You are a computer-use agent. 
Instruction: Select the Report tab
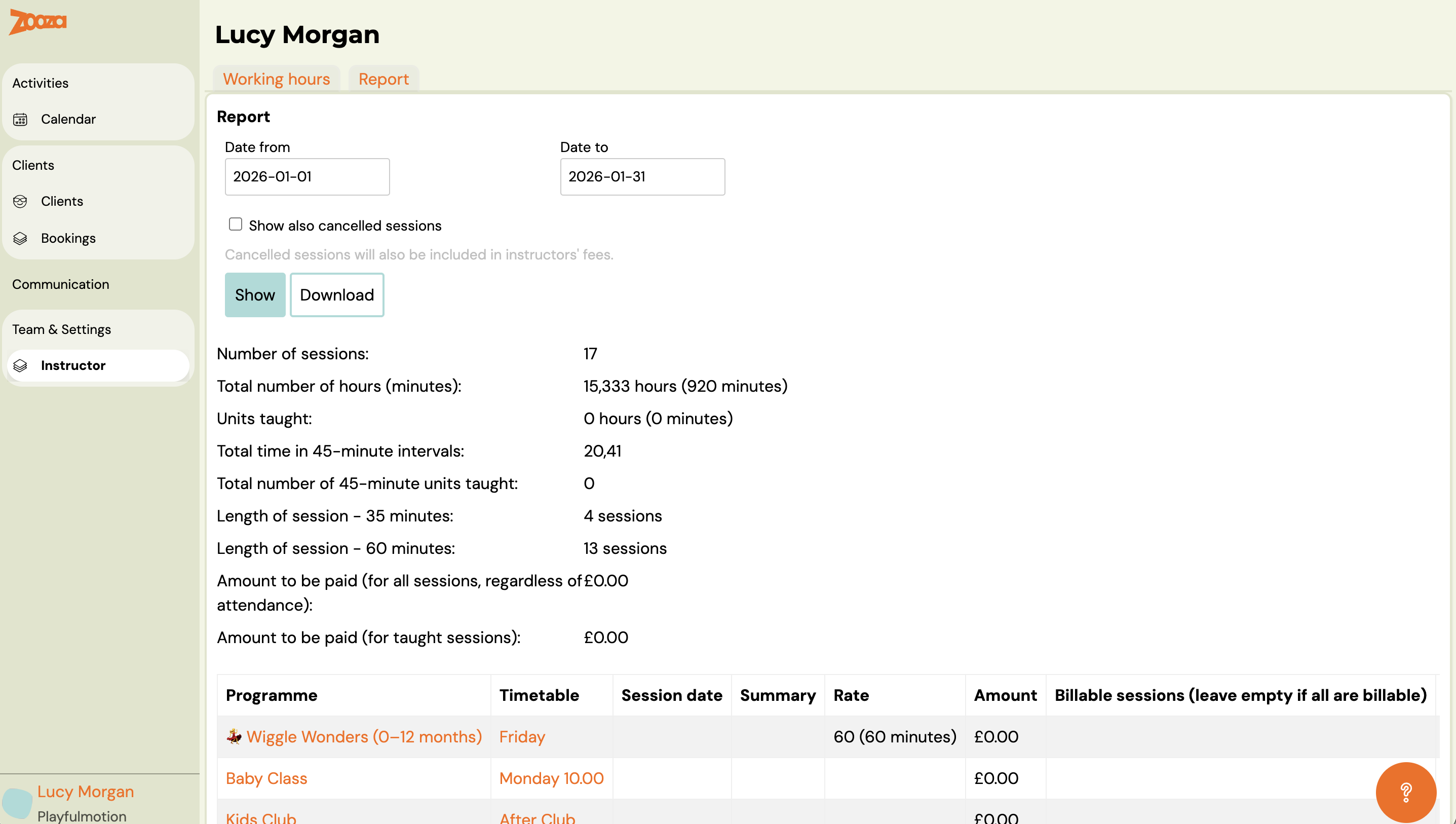click(383, 79)
